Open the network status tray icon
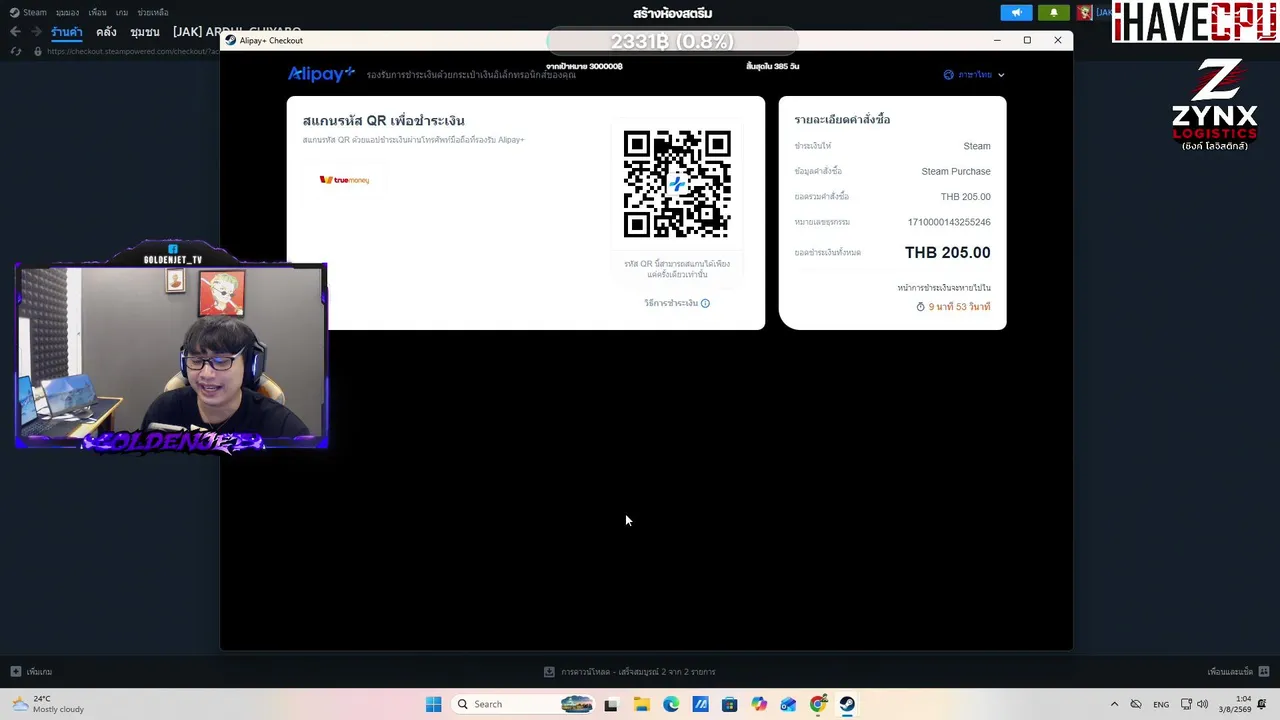Viewport: 1280px width, 720px height. point(1186,704)
